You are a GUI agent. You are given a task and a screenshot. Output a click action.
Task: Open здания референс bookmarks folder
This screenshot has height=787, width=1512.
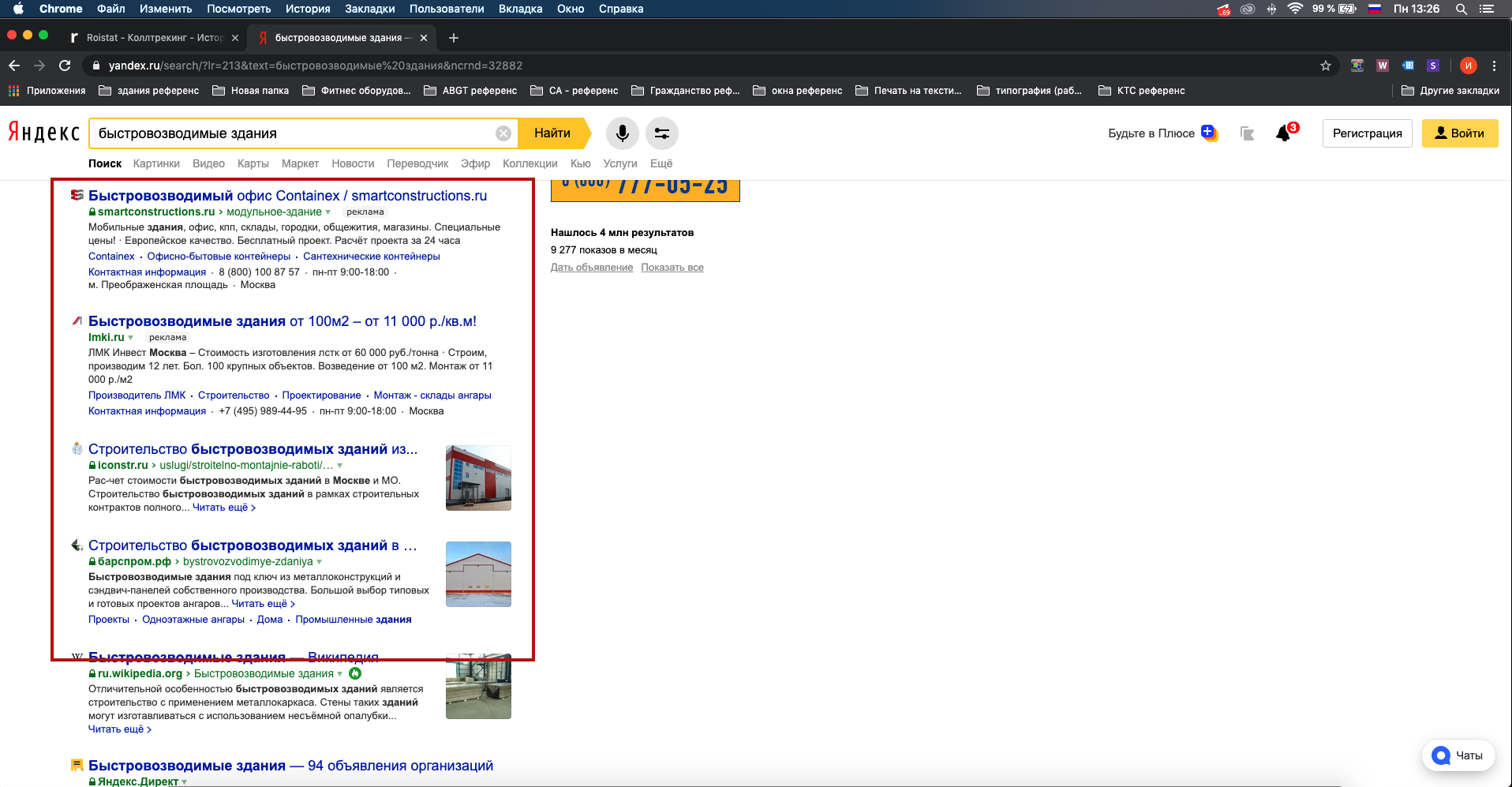149,91
